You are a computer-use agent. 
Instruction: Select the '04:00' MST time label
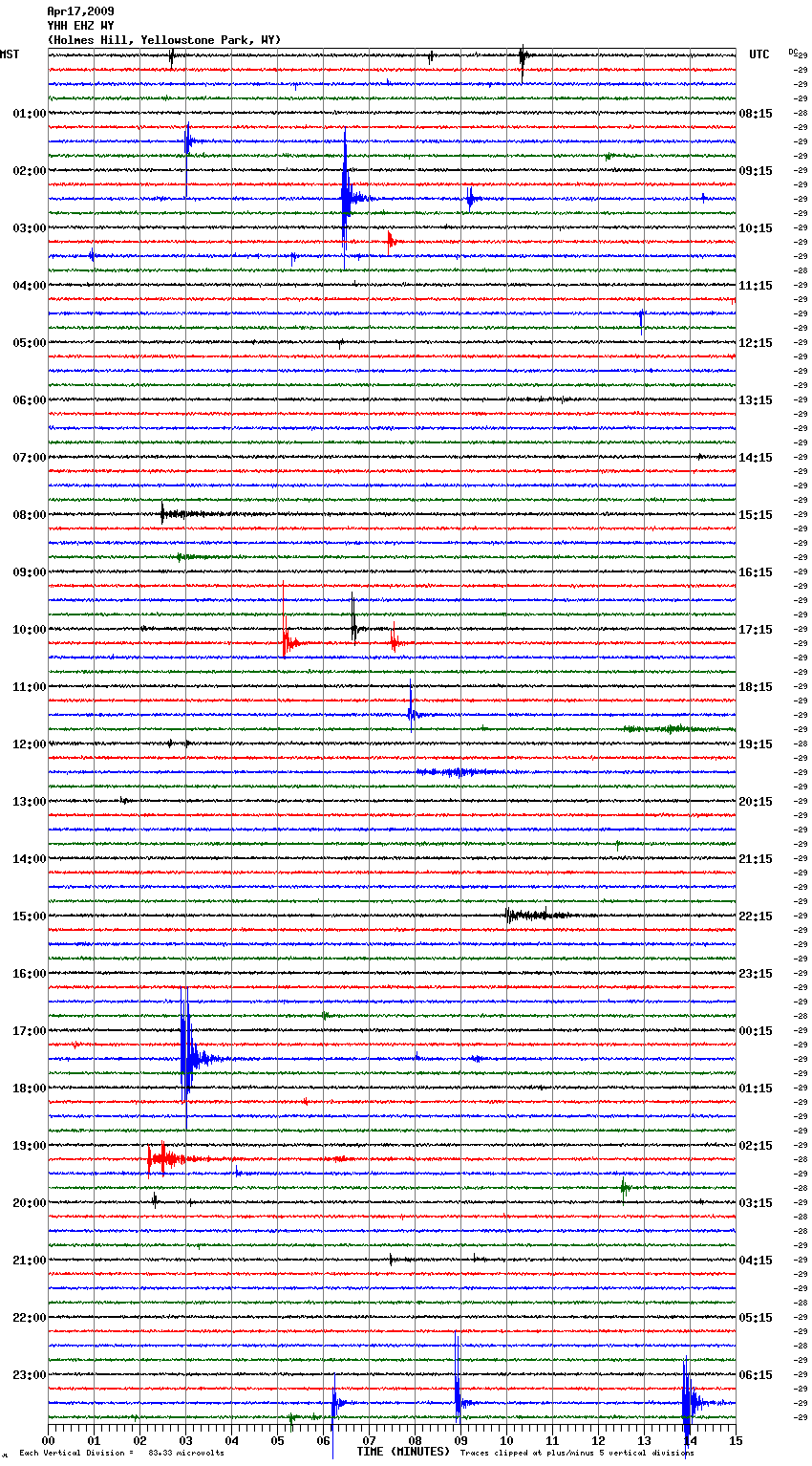(30, 286)
